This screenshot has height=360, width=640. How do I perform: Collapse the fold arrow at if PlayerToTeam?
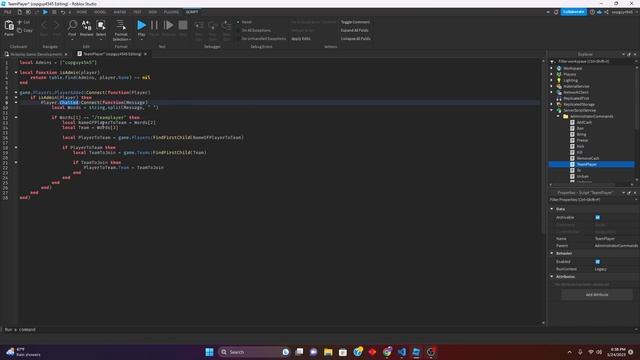(x=16, y=147)
